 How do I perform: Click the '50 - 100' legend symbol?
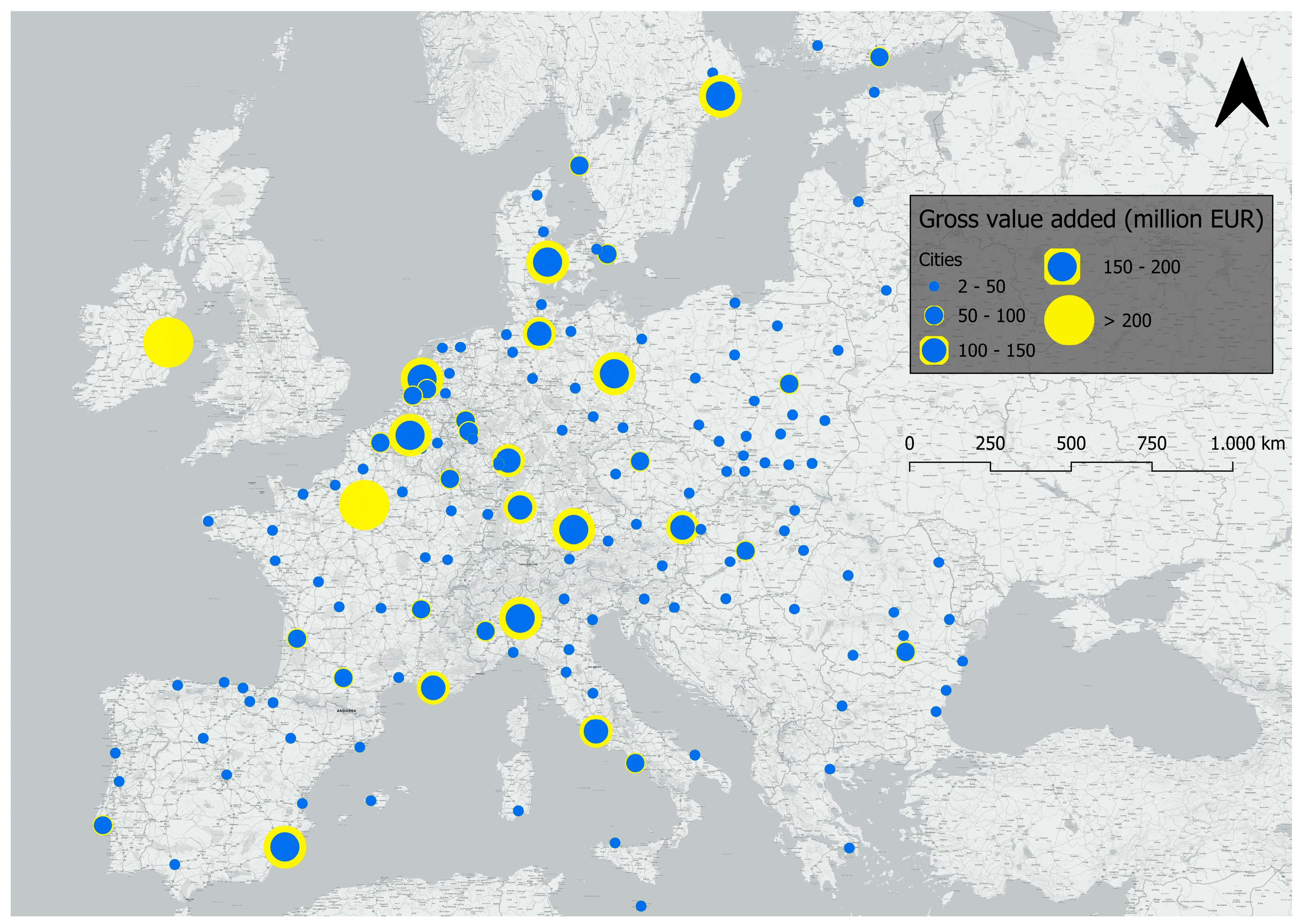pos(934,316)
